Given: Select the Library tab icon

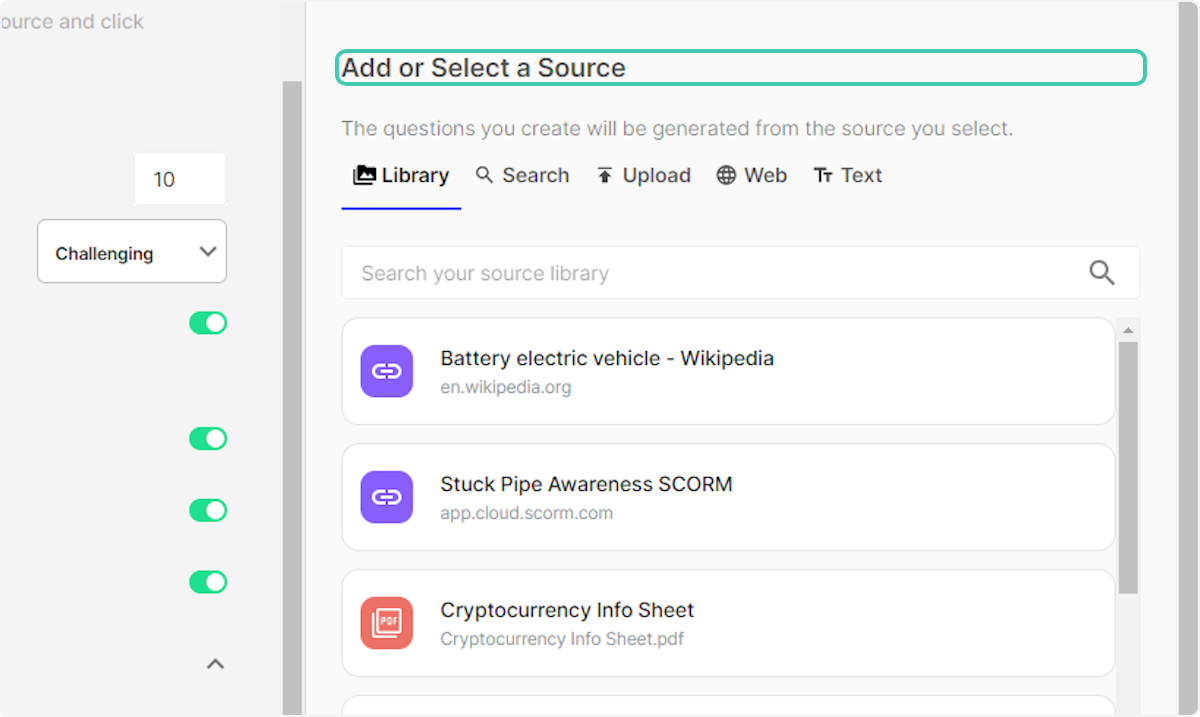Looking at the screenshot, I should click(x=365, y=174).
